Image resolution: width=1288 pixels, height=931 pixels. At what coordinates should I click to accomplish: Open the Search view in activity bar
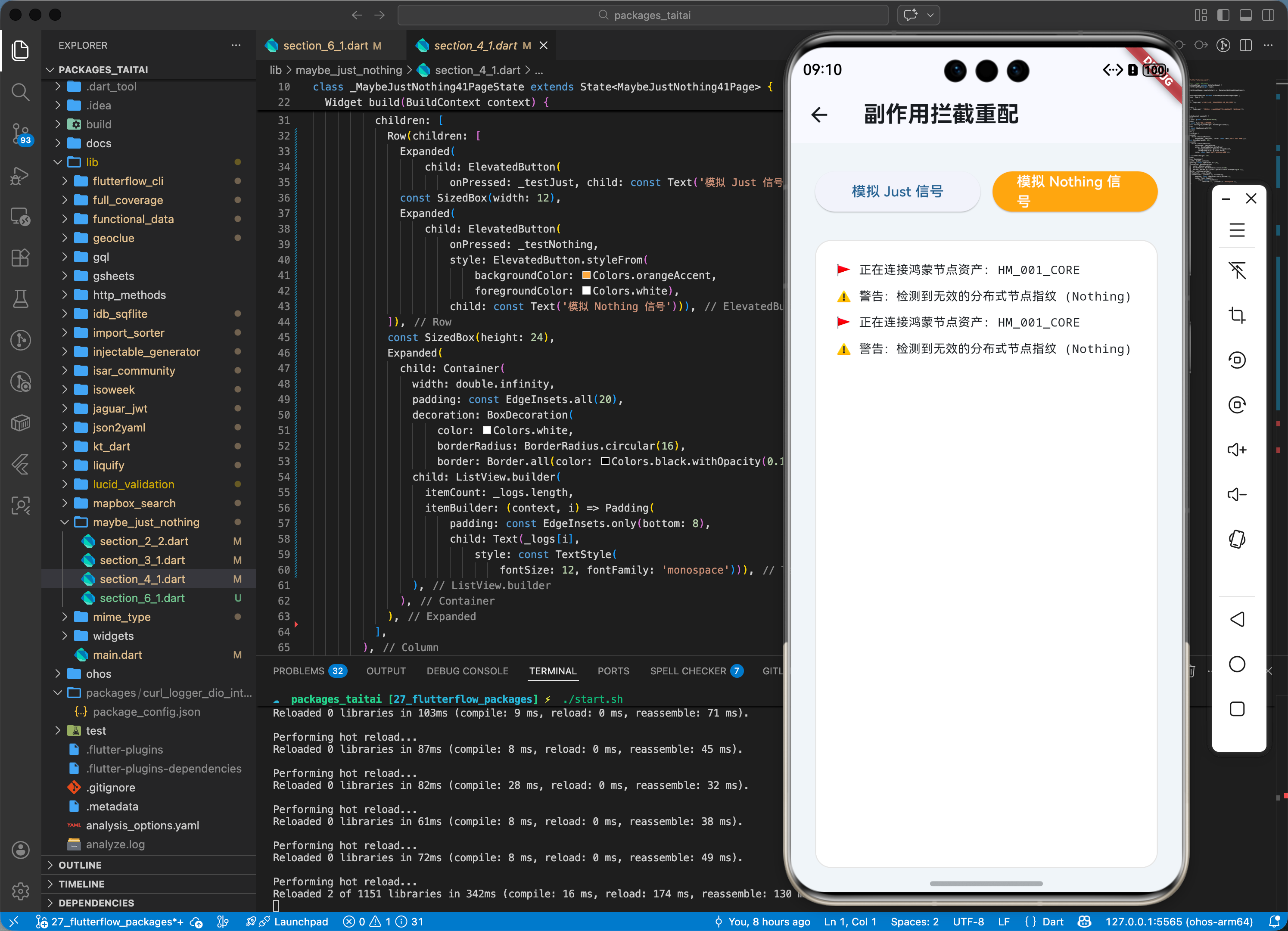tap(20, 92)
